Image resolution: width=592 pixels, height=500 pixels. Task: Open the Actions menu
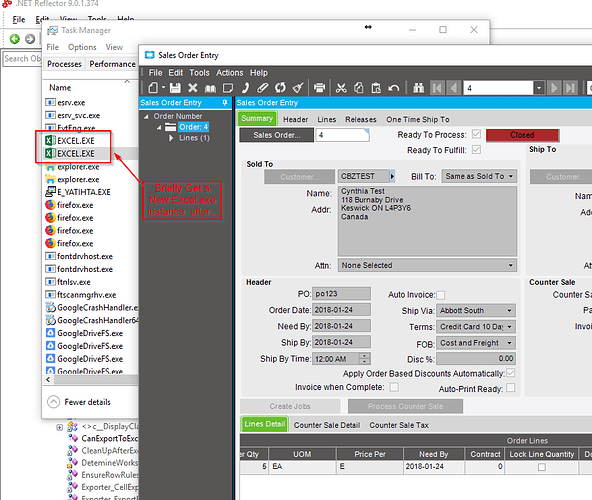230,73
